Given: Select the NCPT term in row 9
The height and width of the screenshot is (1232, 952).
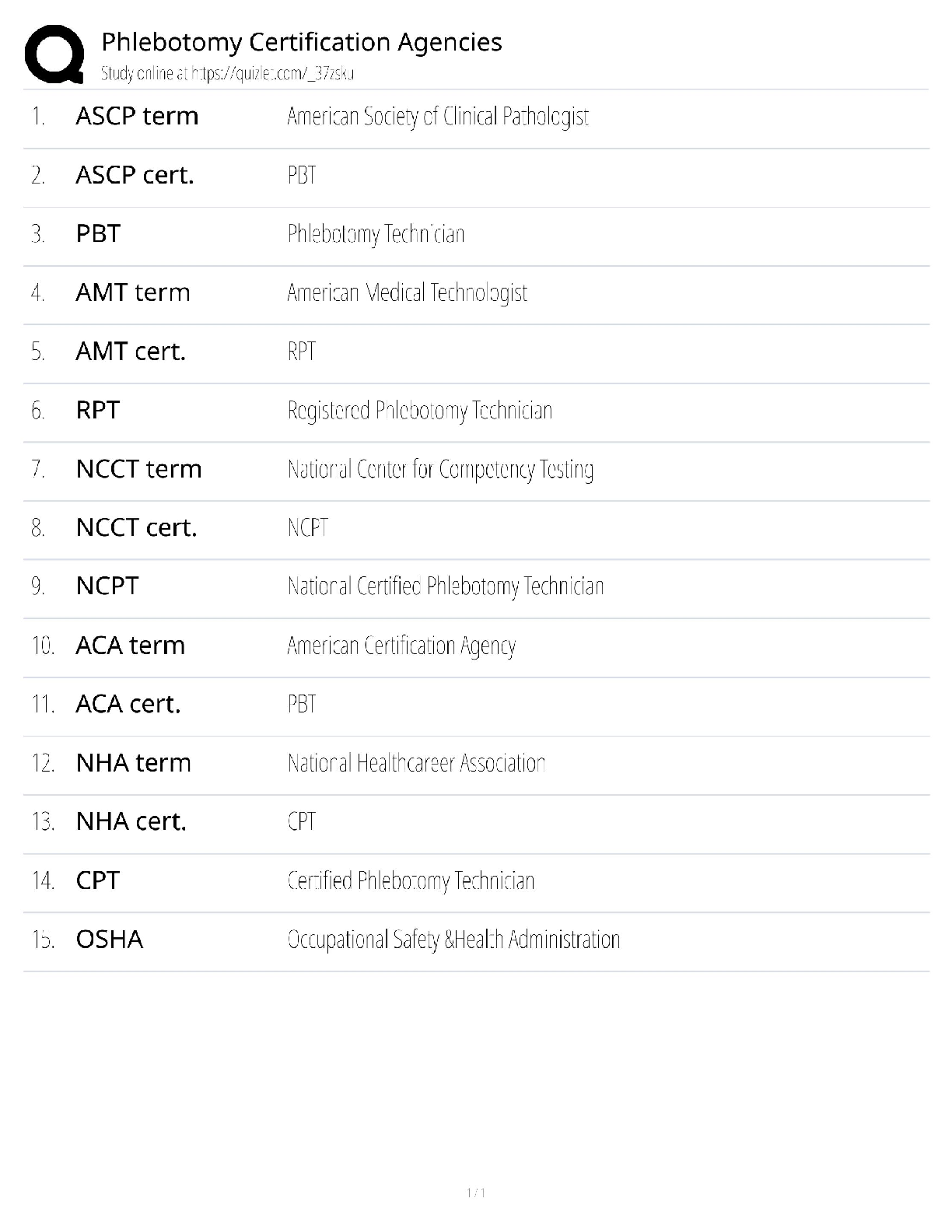Looking at the screenshot, I should (107, 586).
